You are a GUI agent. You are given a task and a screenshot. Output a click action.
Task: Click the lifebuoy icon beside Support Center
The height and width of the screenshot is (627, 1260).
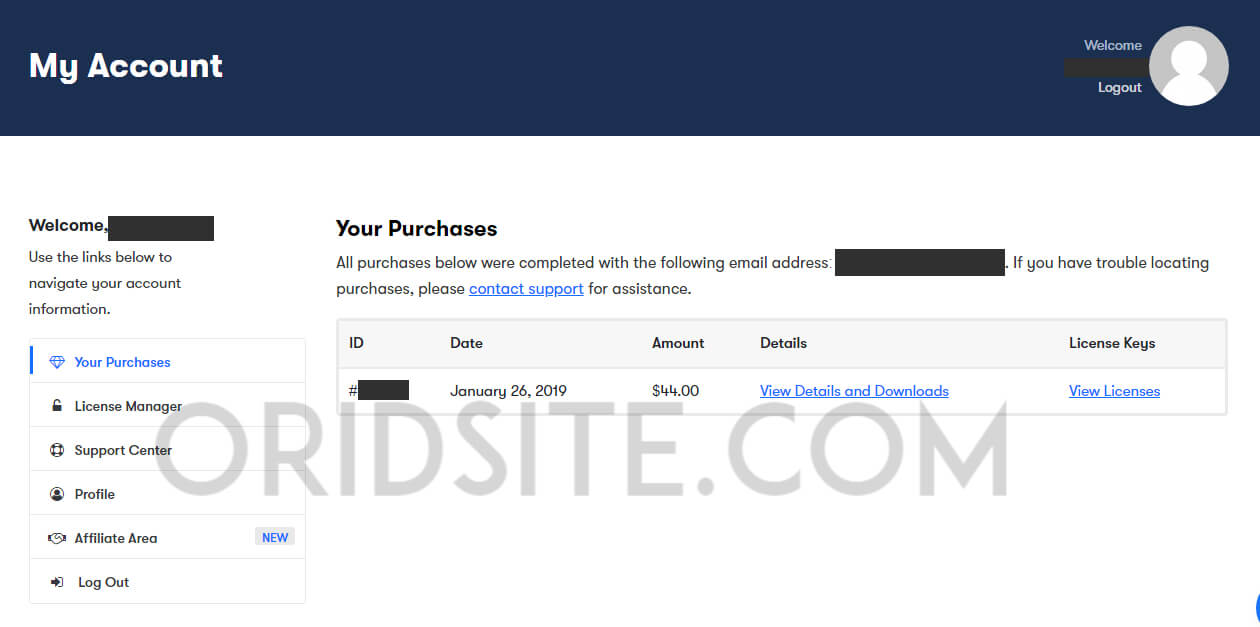[57, 450]
